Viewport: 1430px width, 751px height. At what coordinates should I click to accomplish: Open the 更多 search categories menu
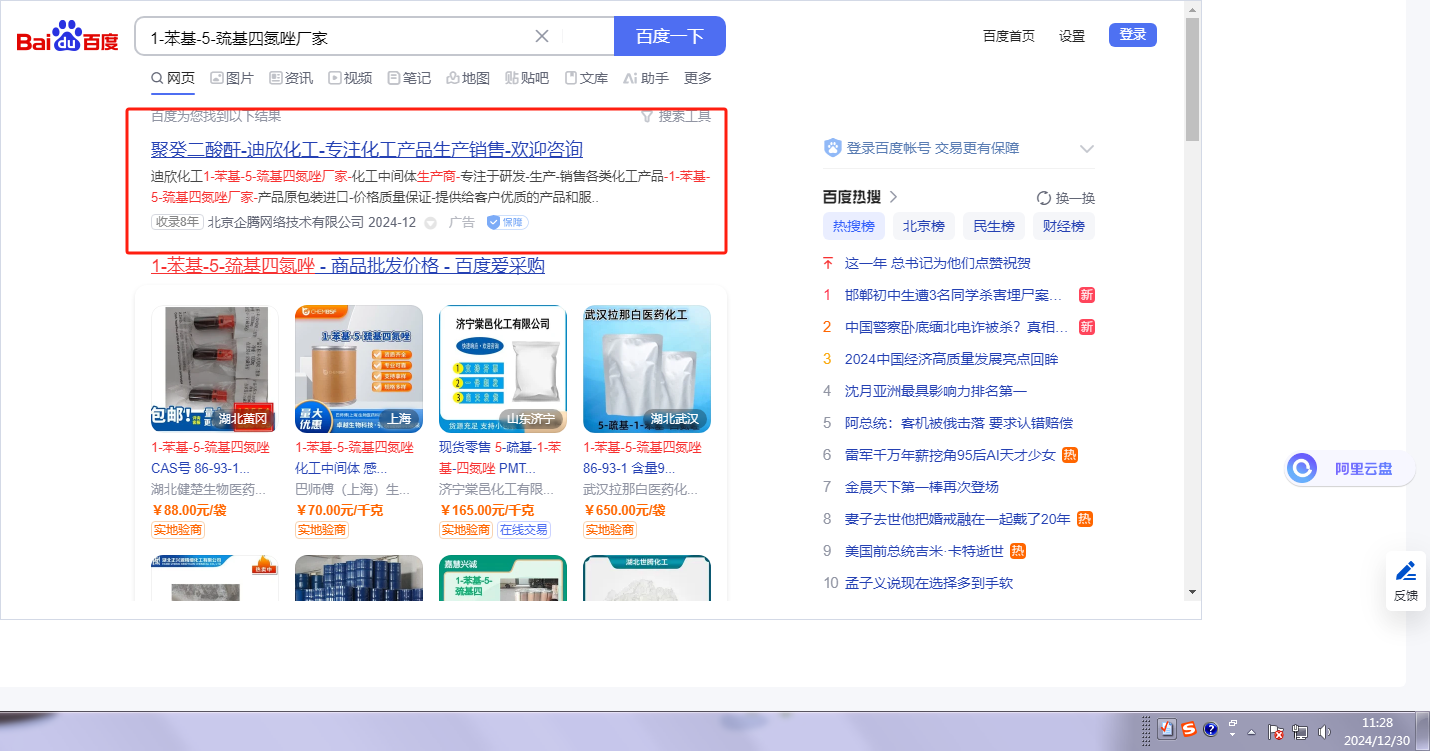point(698,78)
